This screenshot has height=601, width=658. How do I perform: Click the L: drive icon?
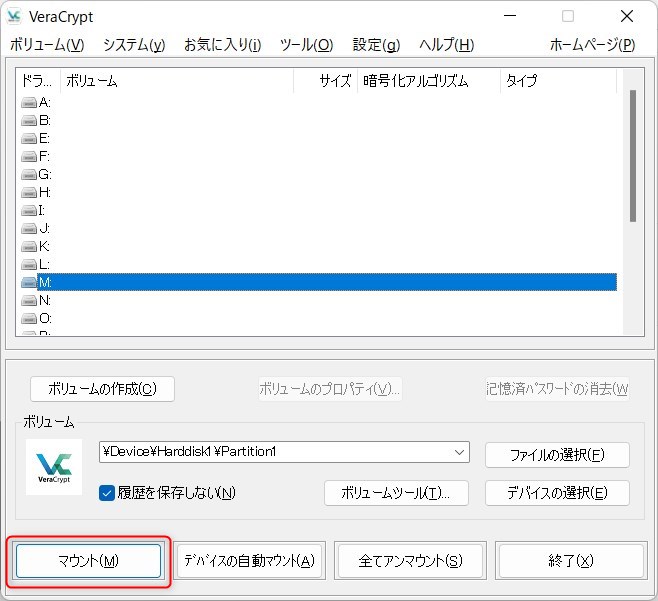[29, 264]
